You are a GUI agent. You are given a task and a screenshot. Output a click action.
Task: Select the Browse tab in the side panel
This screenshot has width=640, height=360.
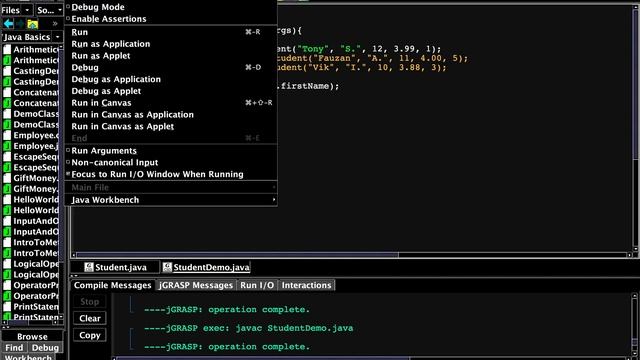pyautogui.click(x=32, y=337)
